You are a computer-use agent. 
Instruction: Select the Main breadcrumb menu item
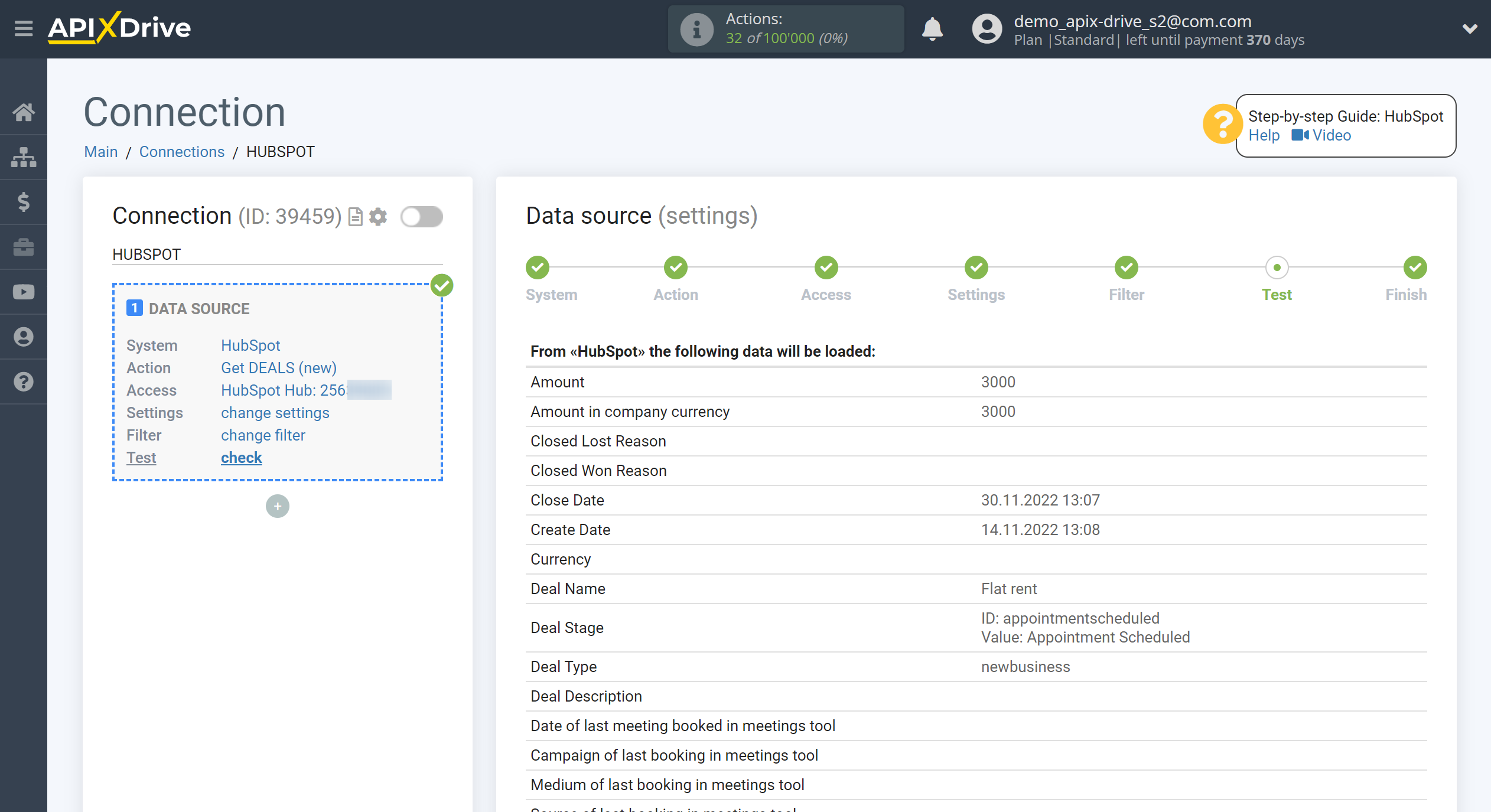pyautogui.click(x=100, y=152)
